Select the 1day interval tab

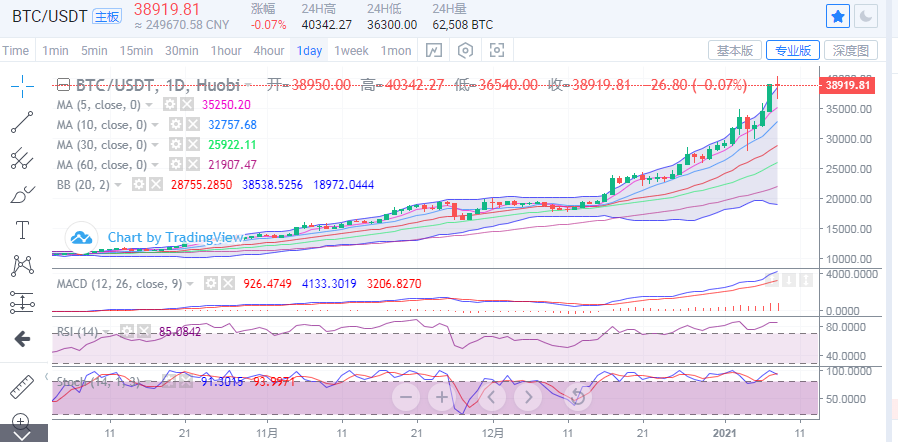pos(309,50)
